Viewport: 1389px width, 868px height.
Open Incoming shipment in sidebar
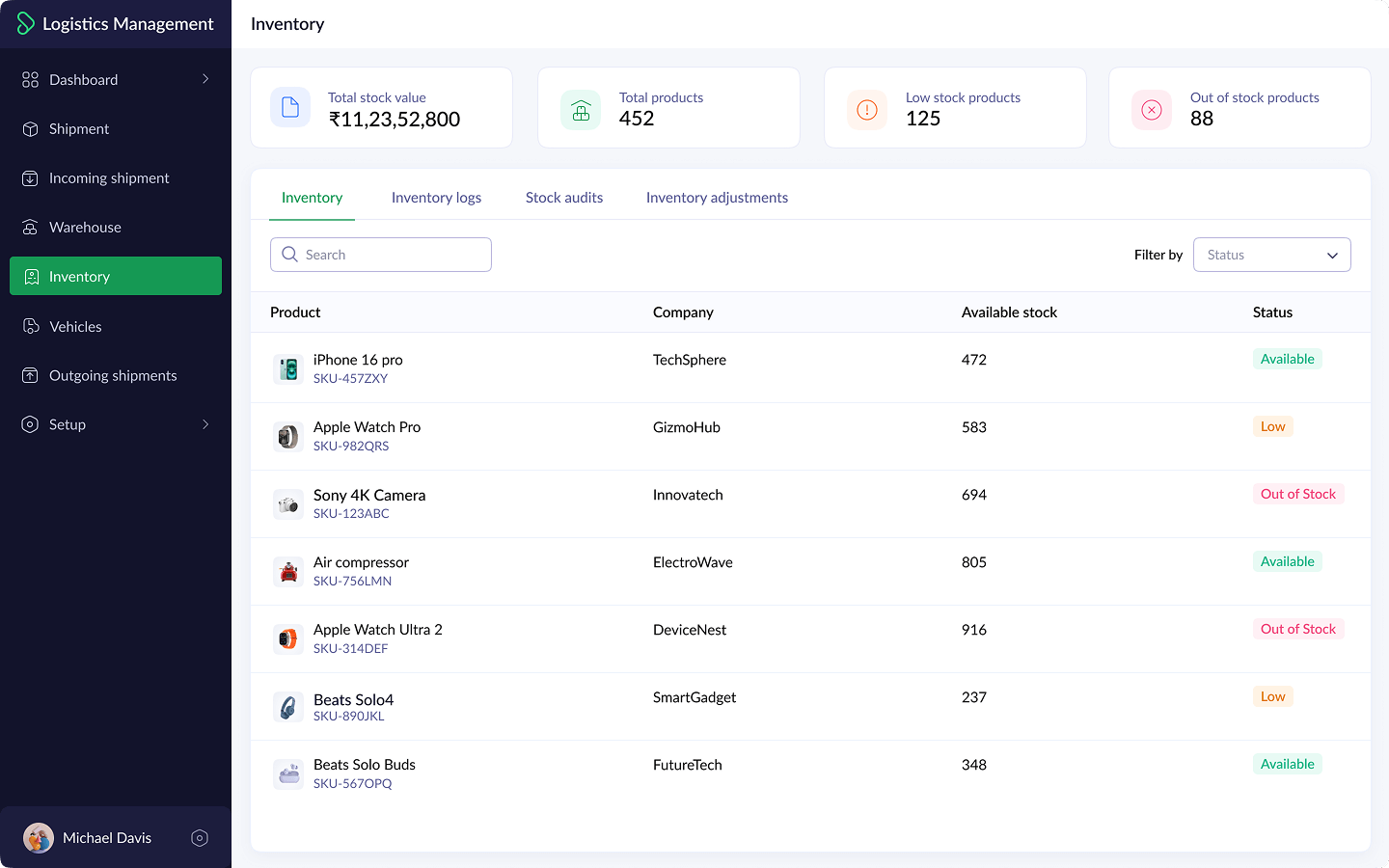point(116,177)
